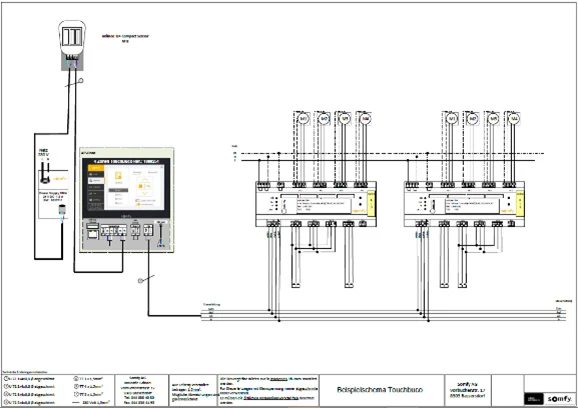This screenshot has height=408, width=578.
Task: Click the thermometer symbol on left motor controller
Action: pyautogui.click(x=284, y=206)
